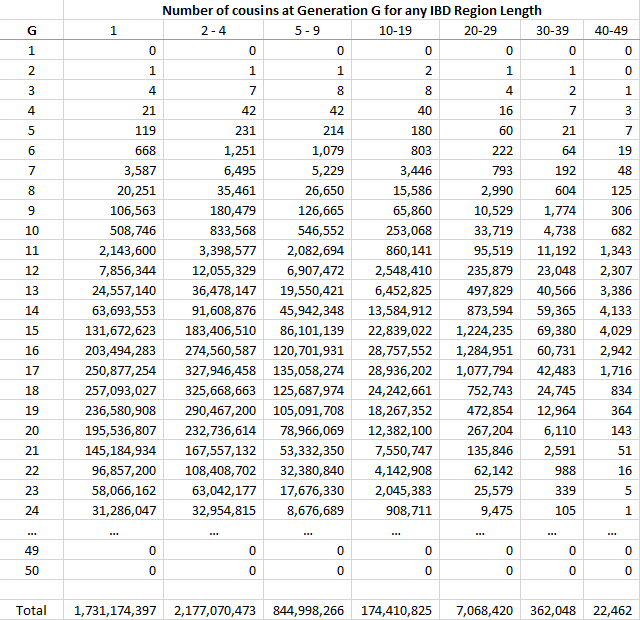
Task: Click the cell containing 143
Action: click(611, 430)
